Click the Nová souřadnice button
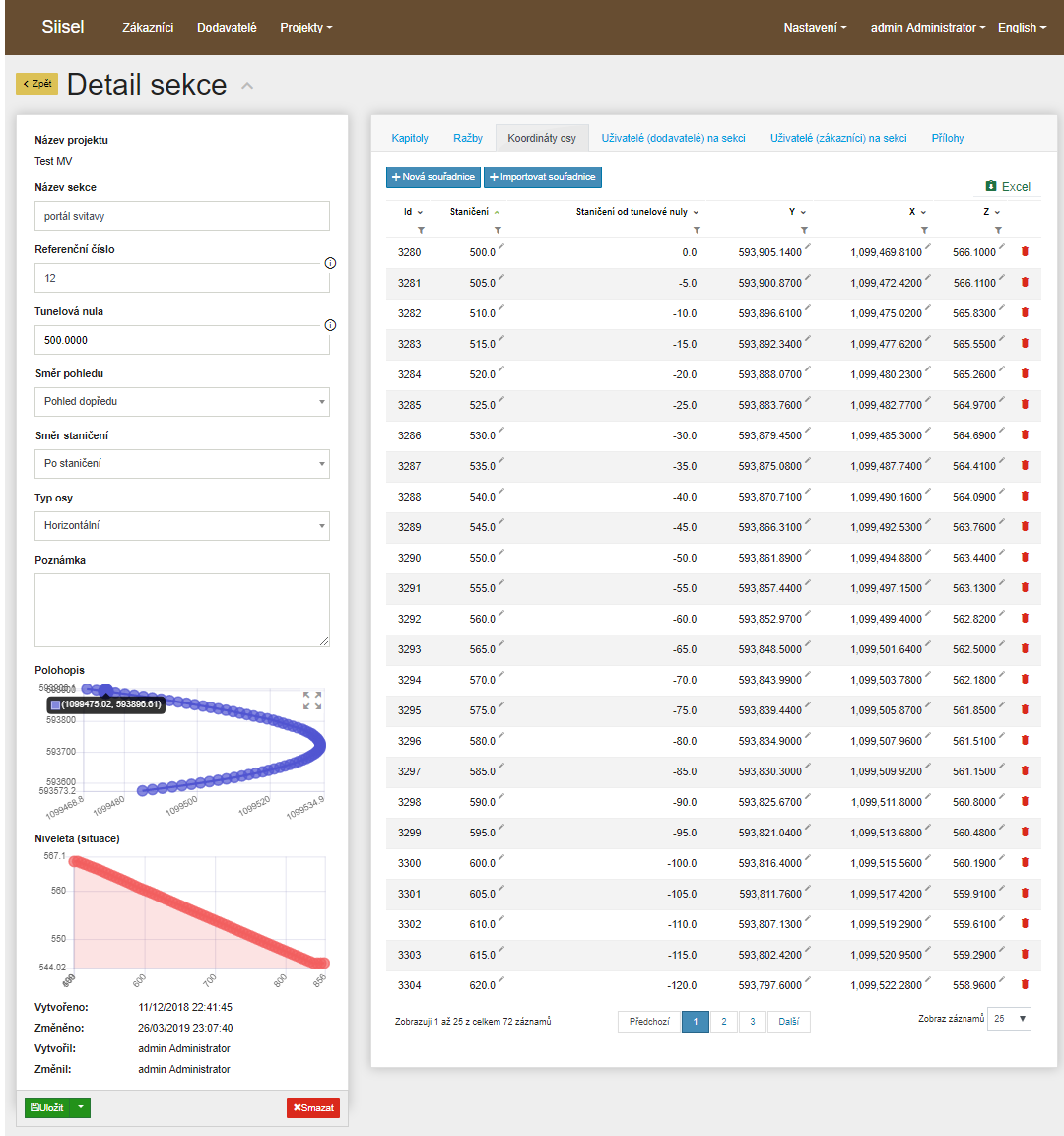 pyautogui.click(x=432, y=177)
